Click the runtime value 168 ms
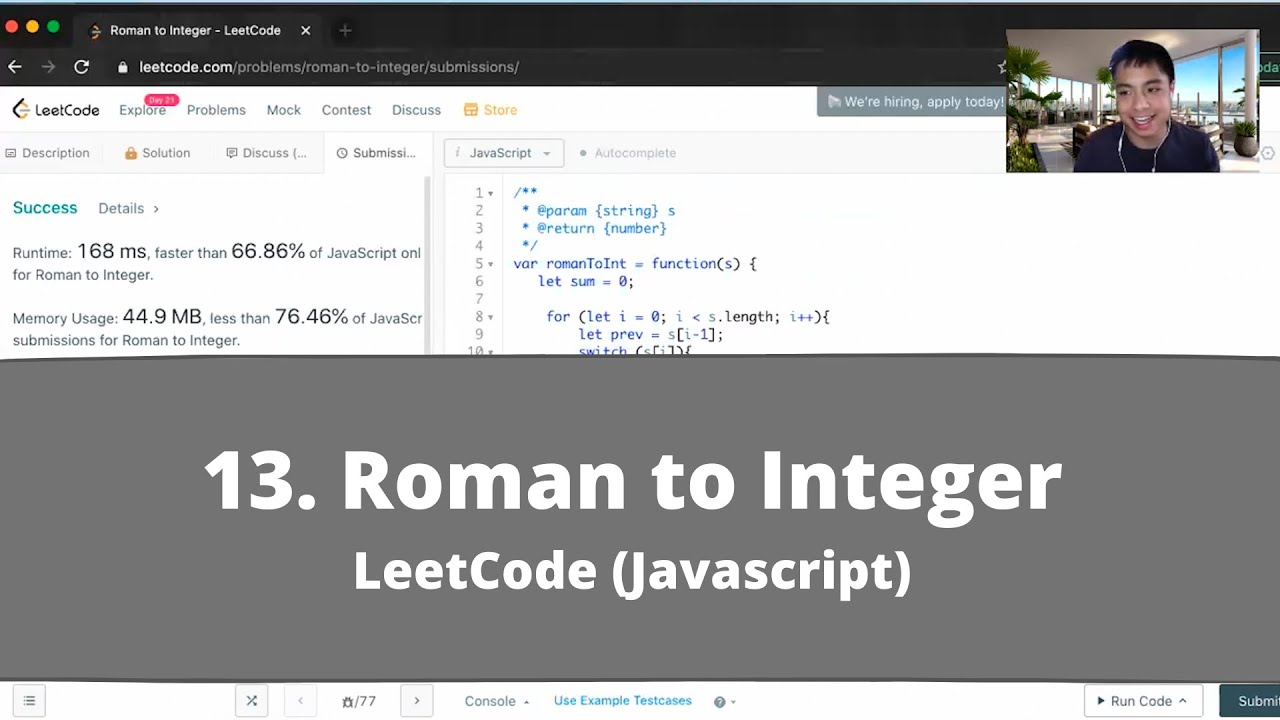The height and width of the screenshot is (720, 1280). [x=112, y=252]
